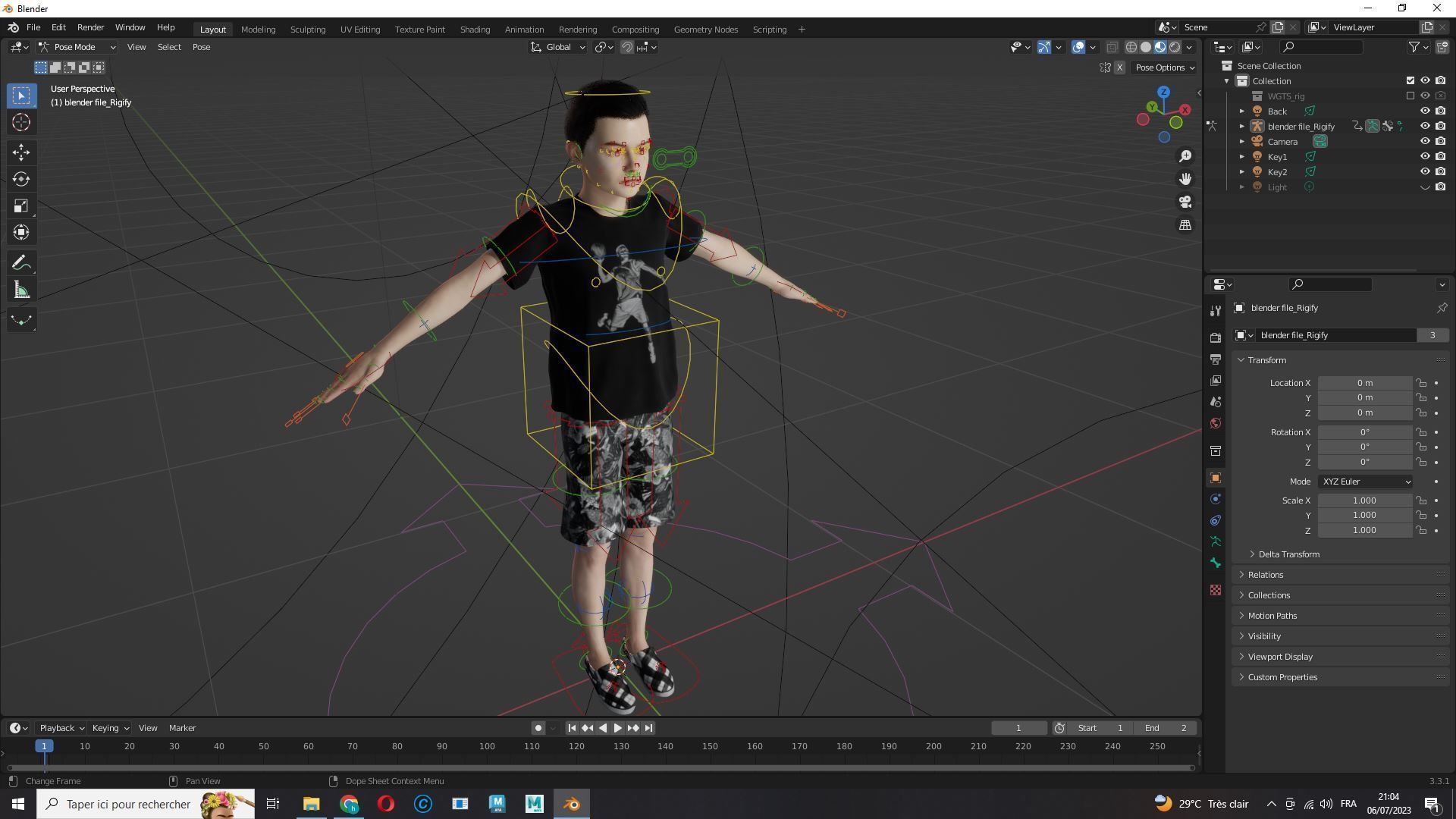Click the End frame value field
Viewport: 1456px width, 819px height.
coord(1165,728)
